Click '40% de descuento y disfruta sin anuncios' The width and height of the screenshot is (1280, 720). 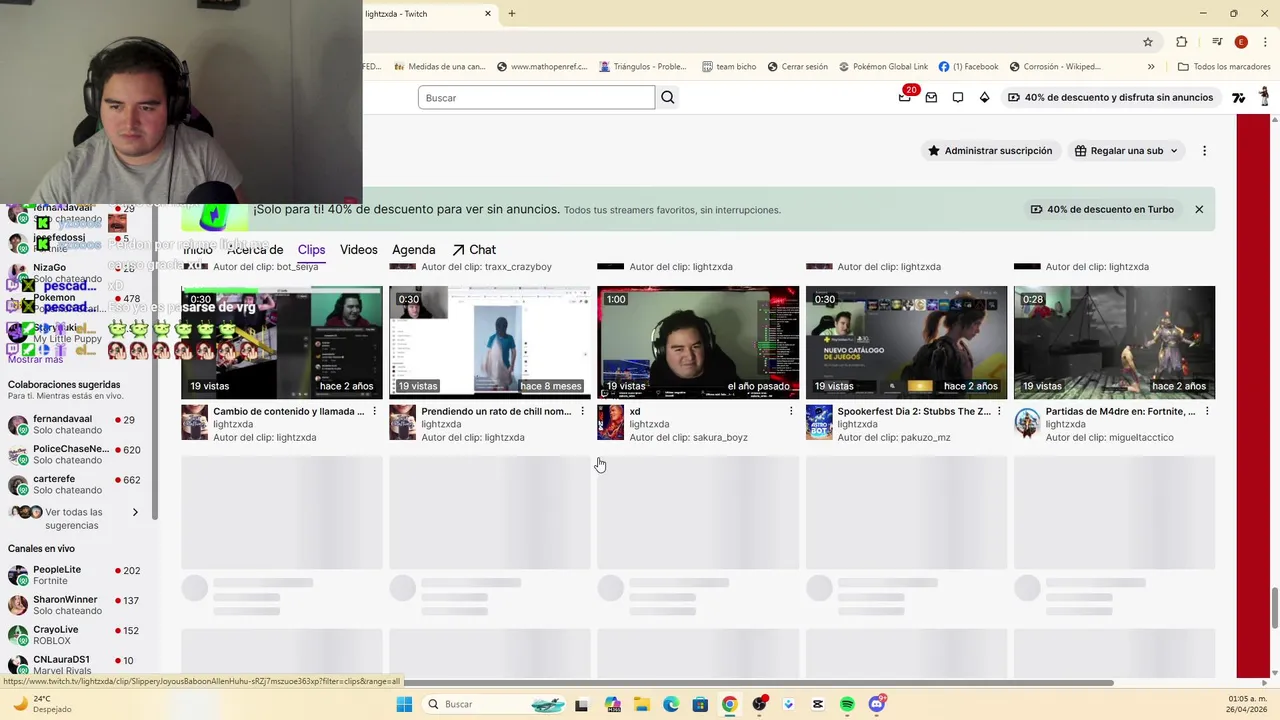point(1110,97)
